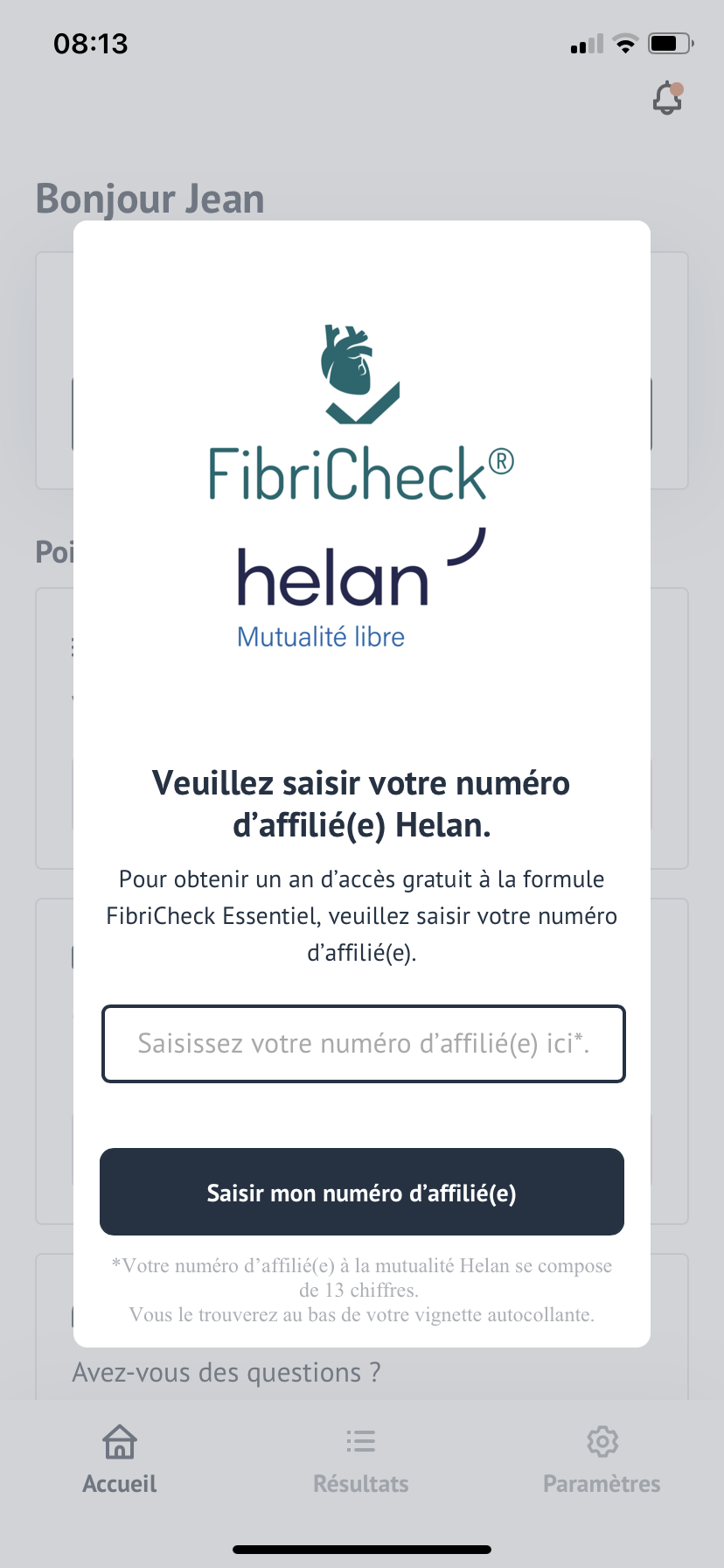
Task: Switch to the Résultats tab label
Action: [360, 1484]
